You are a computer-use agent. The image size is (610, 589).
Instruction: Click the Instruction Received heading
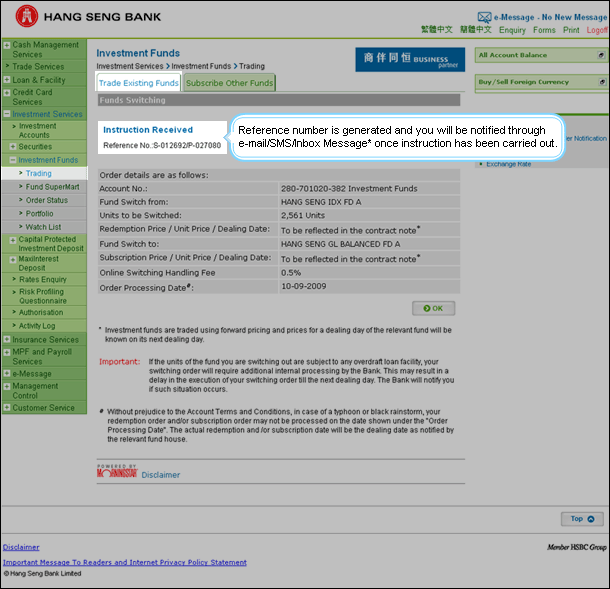click(x=148, y=130)
